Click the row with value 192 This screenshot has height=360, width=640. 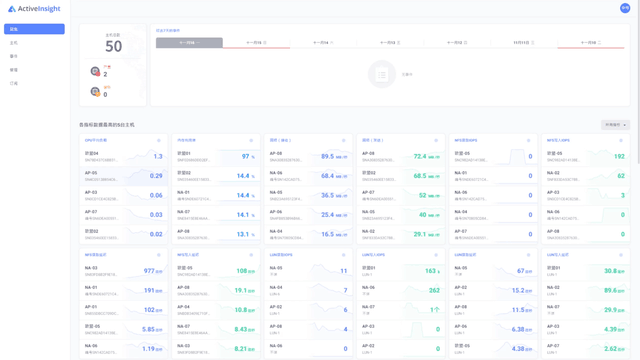(586, 157)
